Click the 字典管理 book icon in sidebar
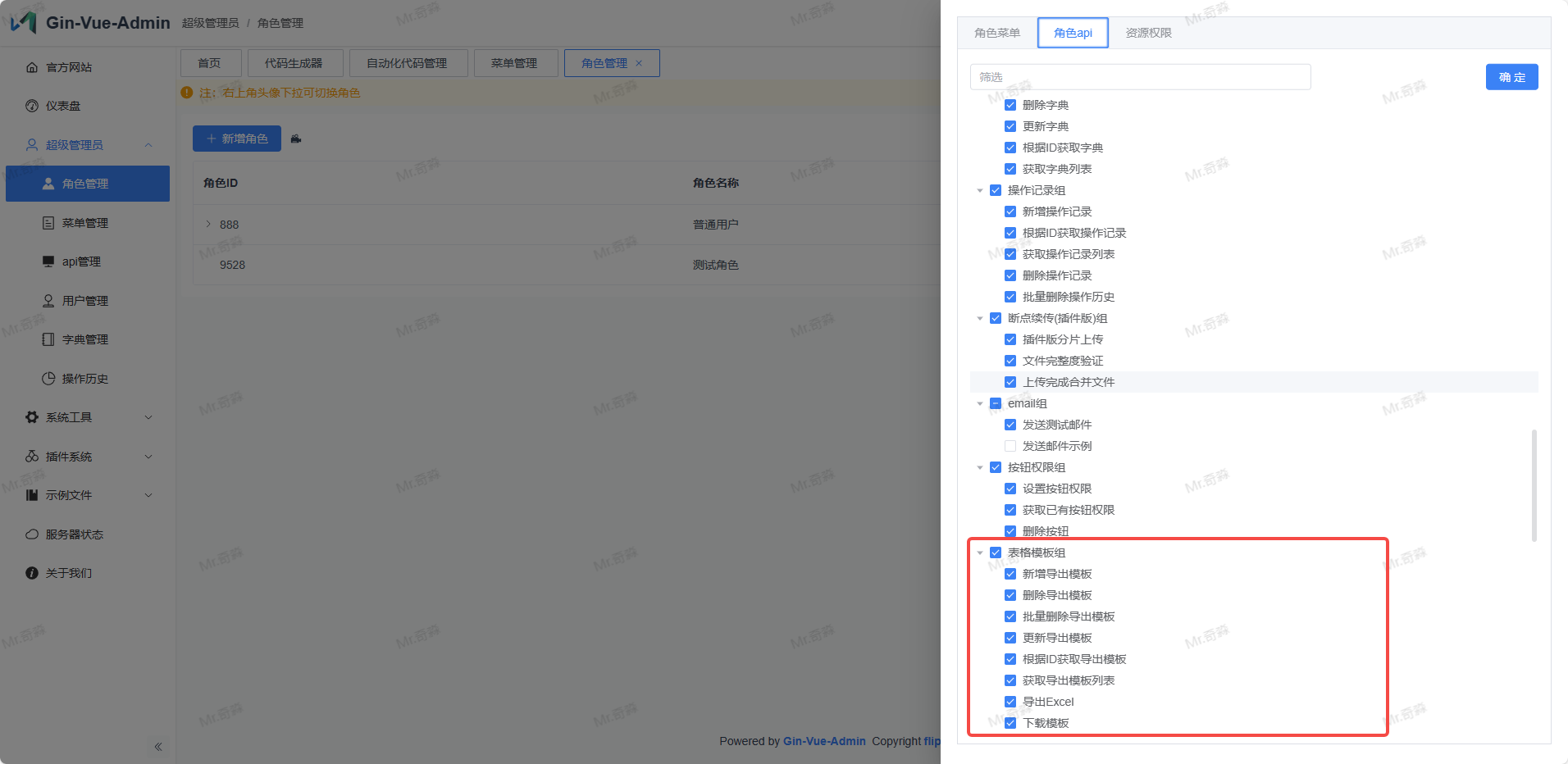 48,339
